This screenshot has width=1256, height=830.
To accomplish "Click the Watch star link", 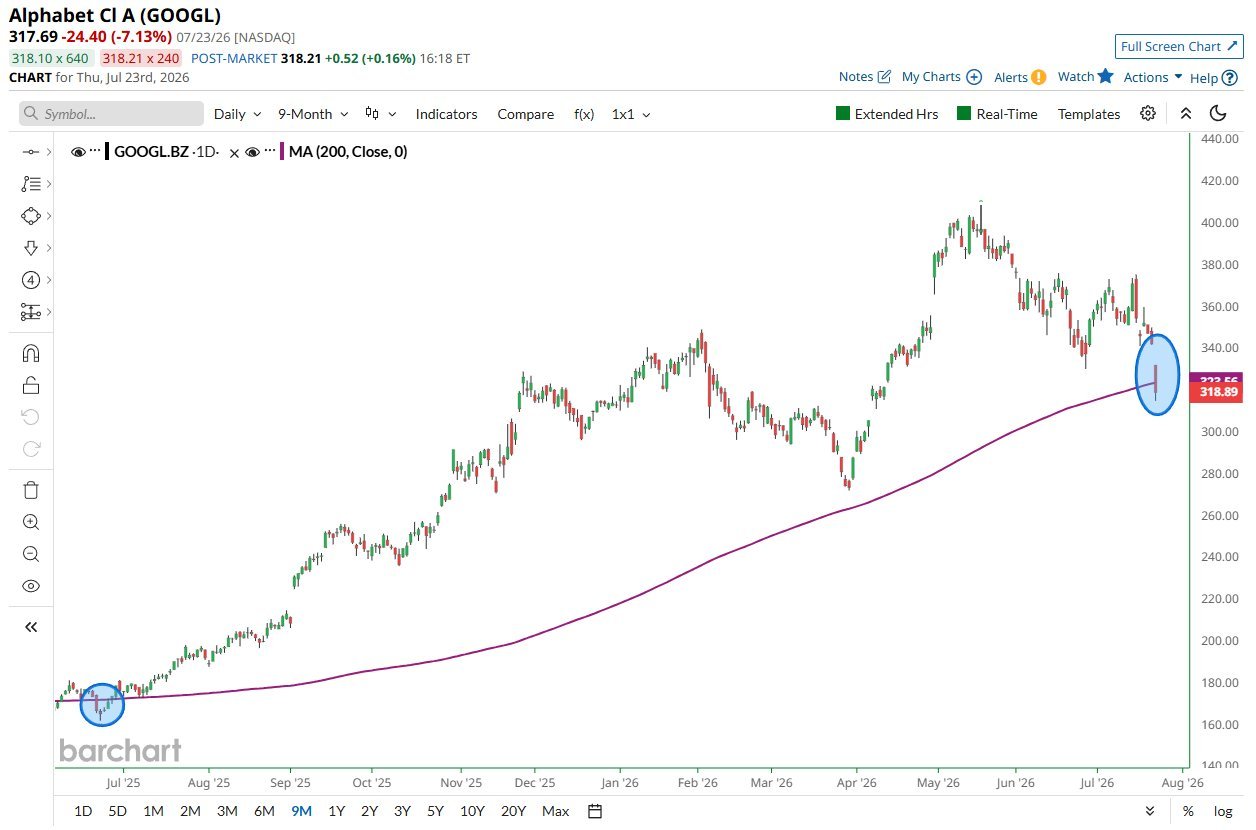I will (x=1085, y=77).
